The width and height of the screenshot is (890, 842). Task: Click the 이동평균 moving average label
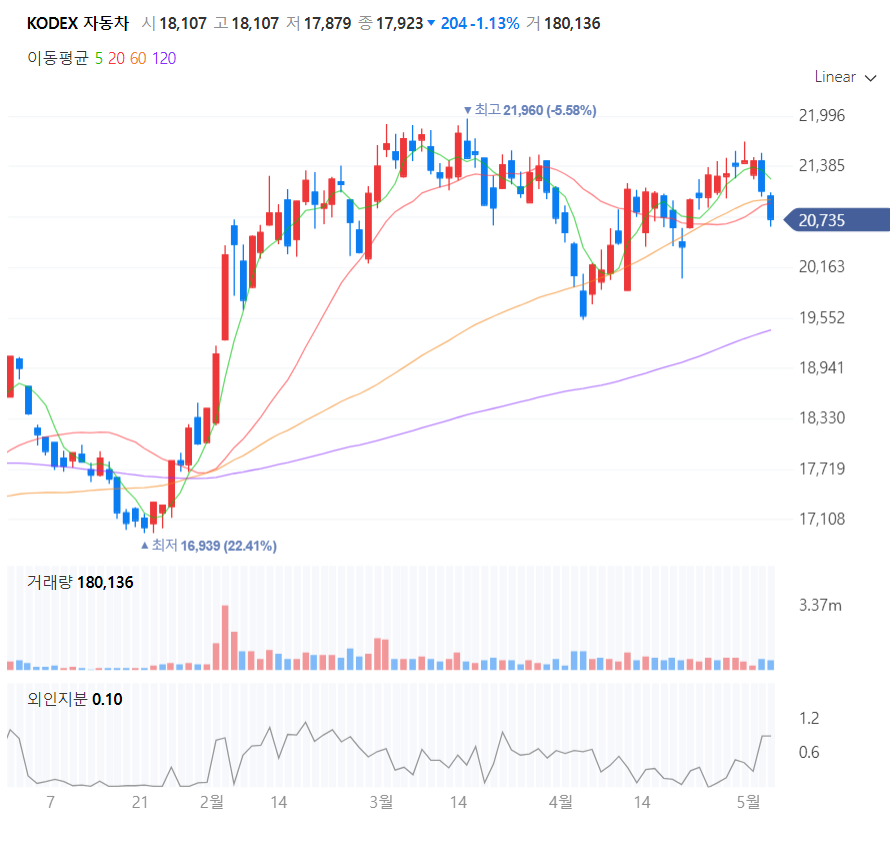click(x=58, y=58)
